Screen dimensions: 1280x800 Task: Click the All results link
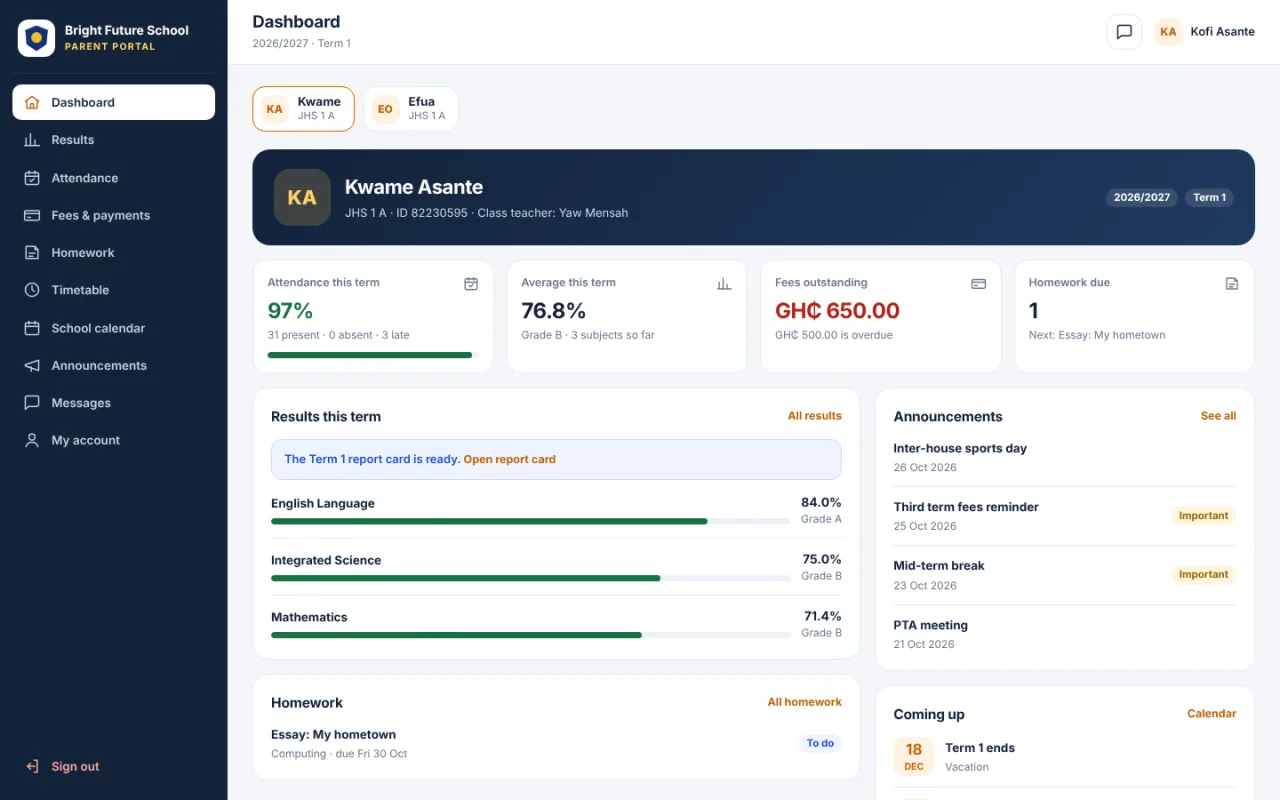[x=814, y=416]
